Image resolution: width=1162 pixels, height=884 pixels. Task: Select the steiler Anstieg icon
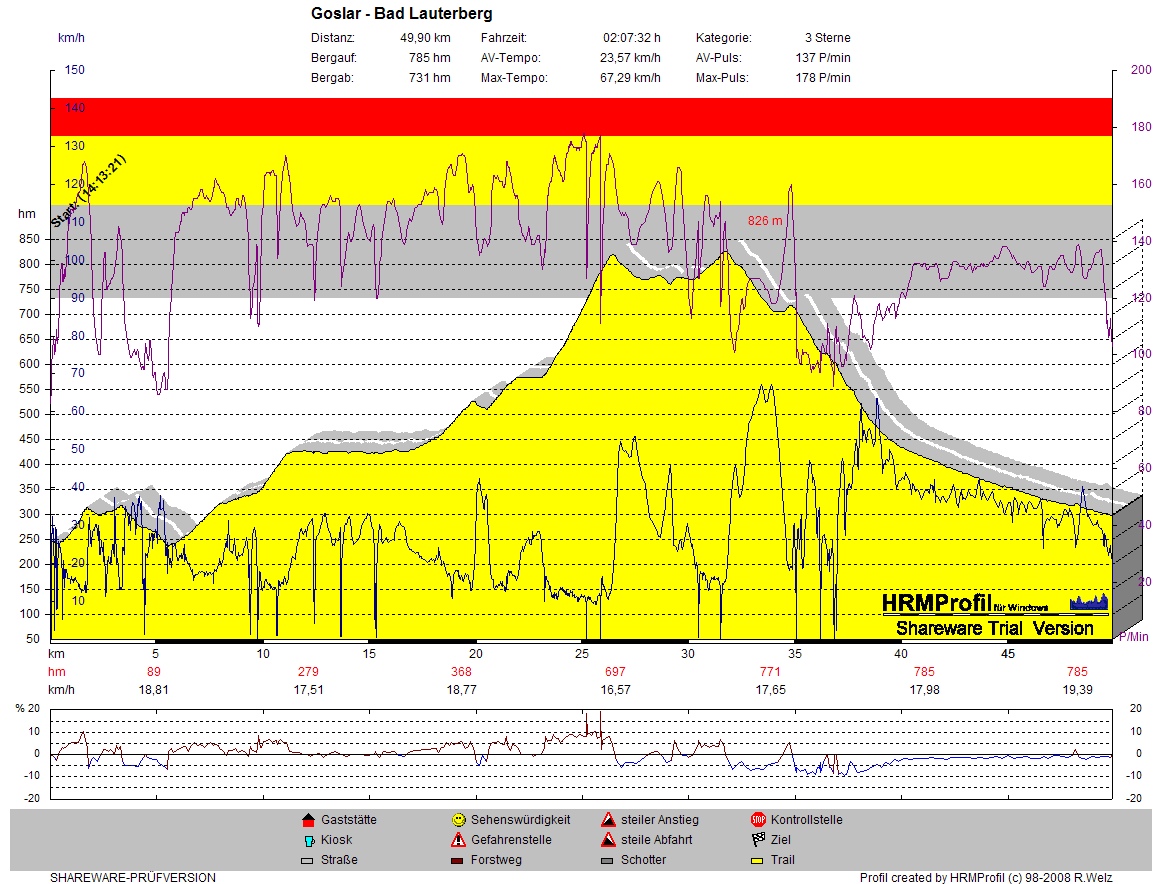coord(608,820)
